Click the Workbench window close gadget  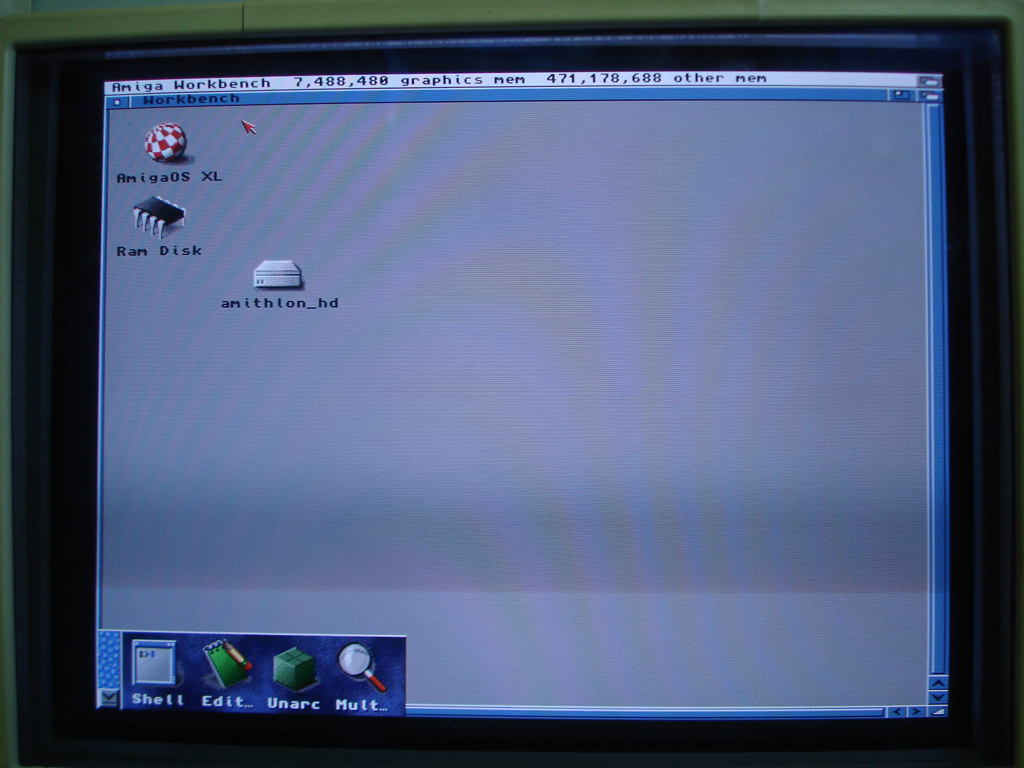point(117,102)
